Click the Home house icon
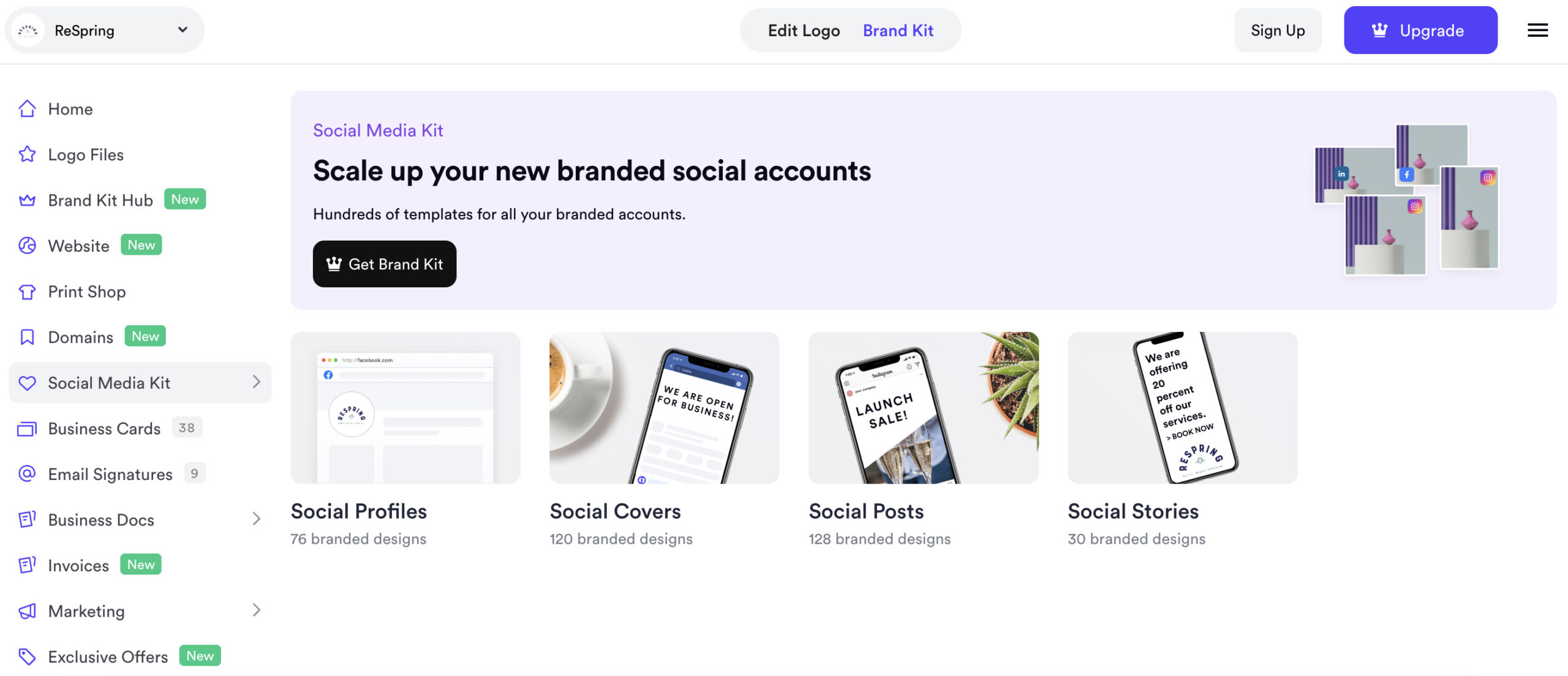The image size is (1568, 676). pyautogui.click(x=27, y=109)
